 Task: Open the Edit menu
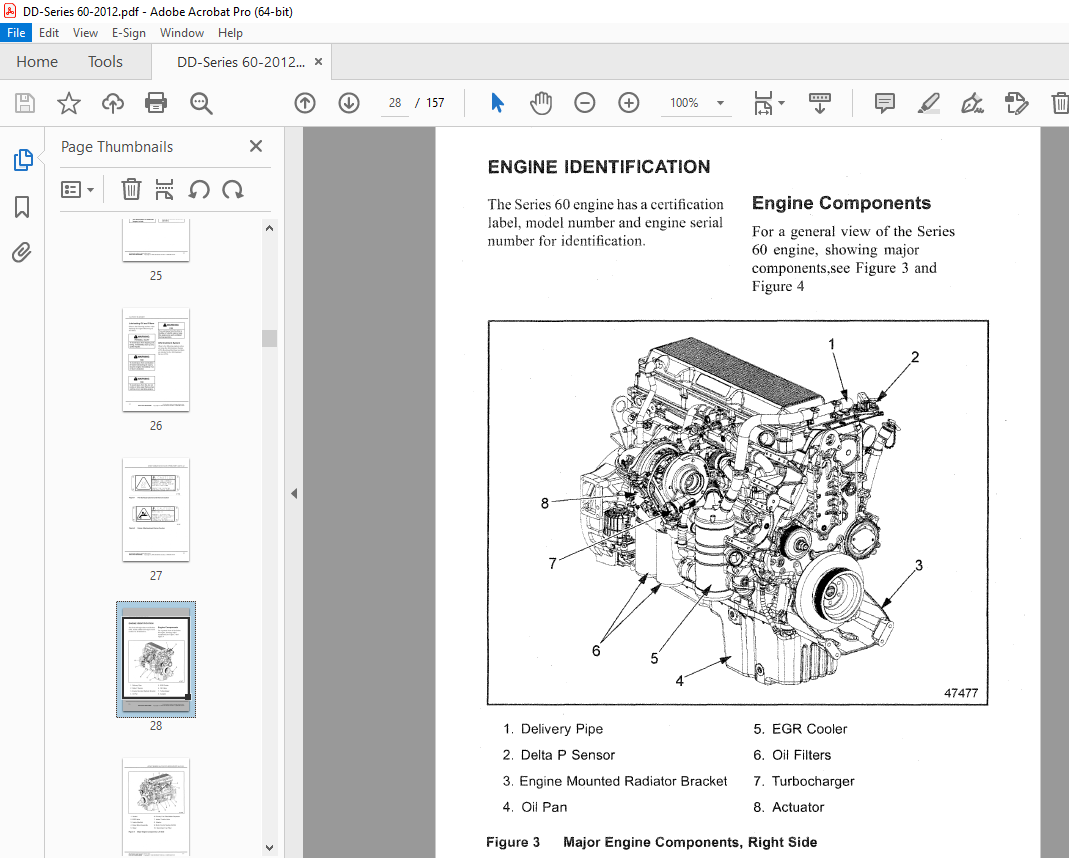(48, 33)
